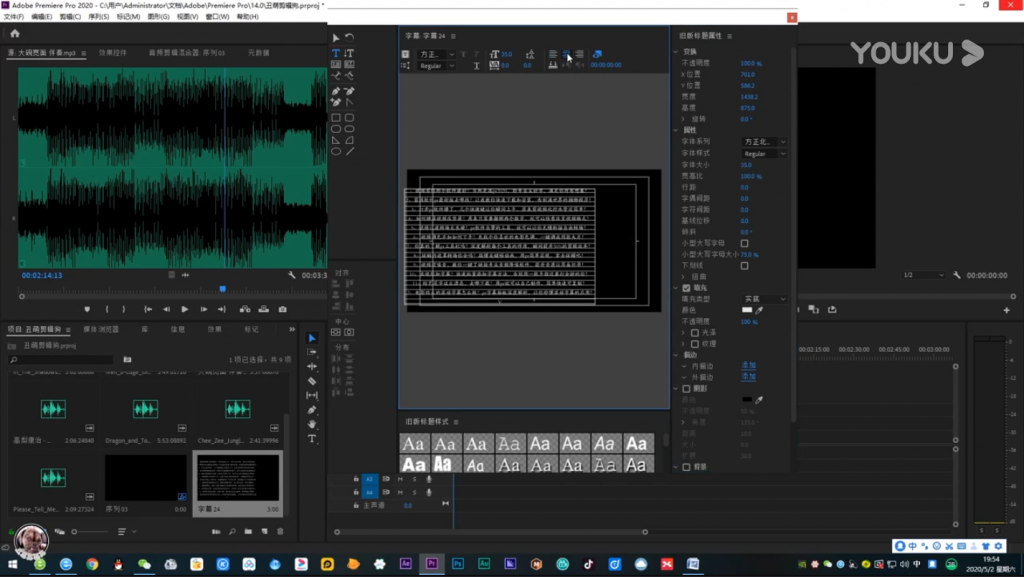
Task: Open the 序列(S) menu
Action: click(99, 17)
